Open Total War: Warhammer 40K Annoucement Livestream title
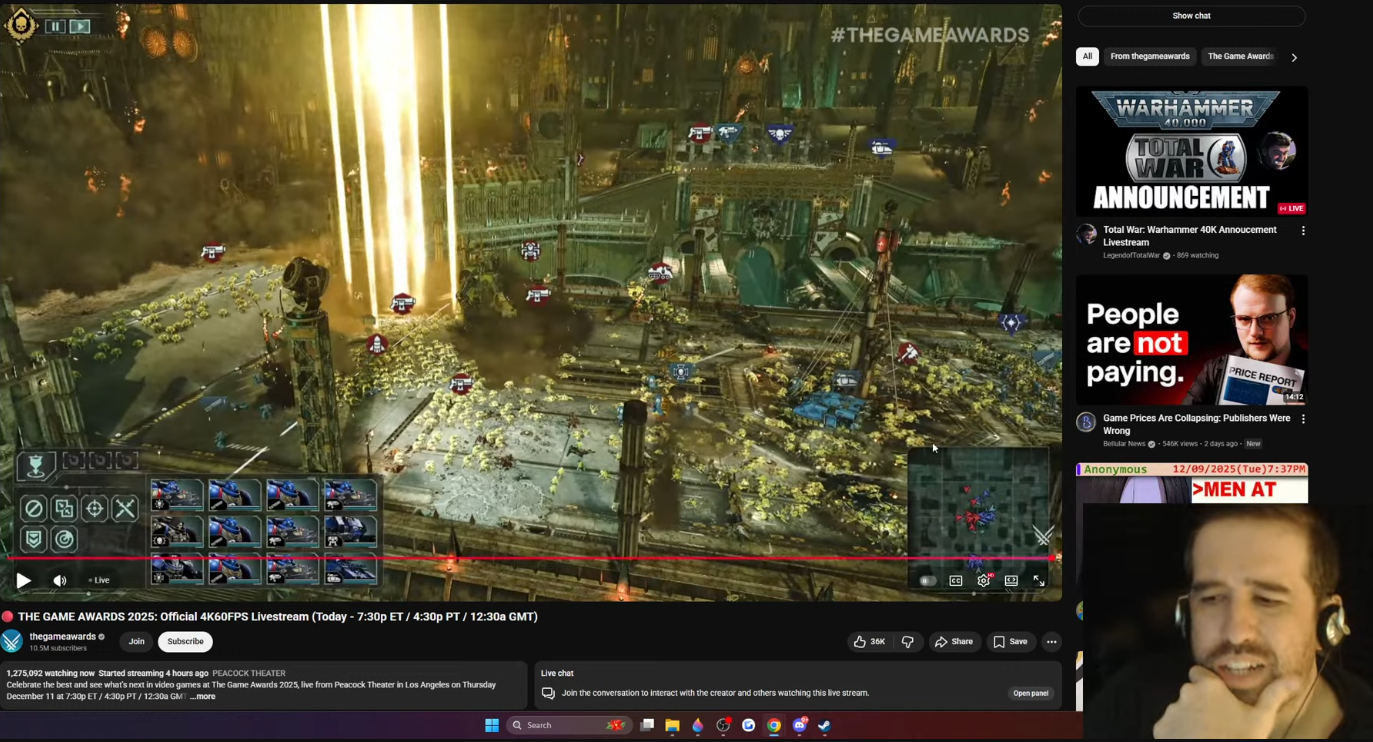The width and height of the screenshot is (1373, 742). click(x=1190, y=236)
